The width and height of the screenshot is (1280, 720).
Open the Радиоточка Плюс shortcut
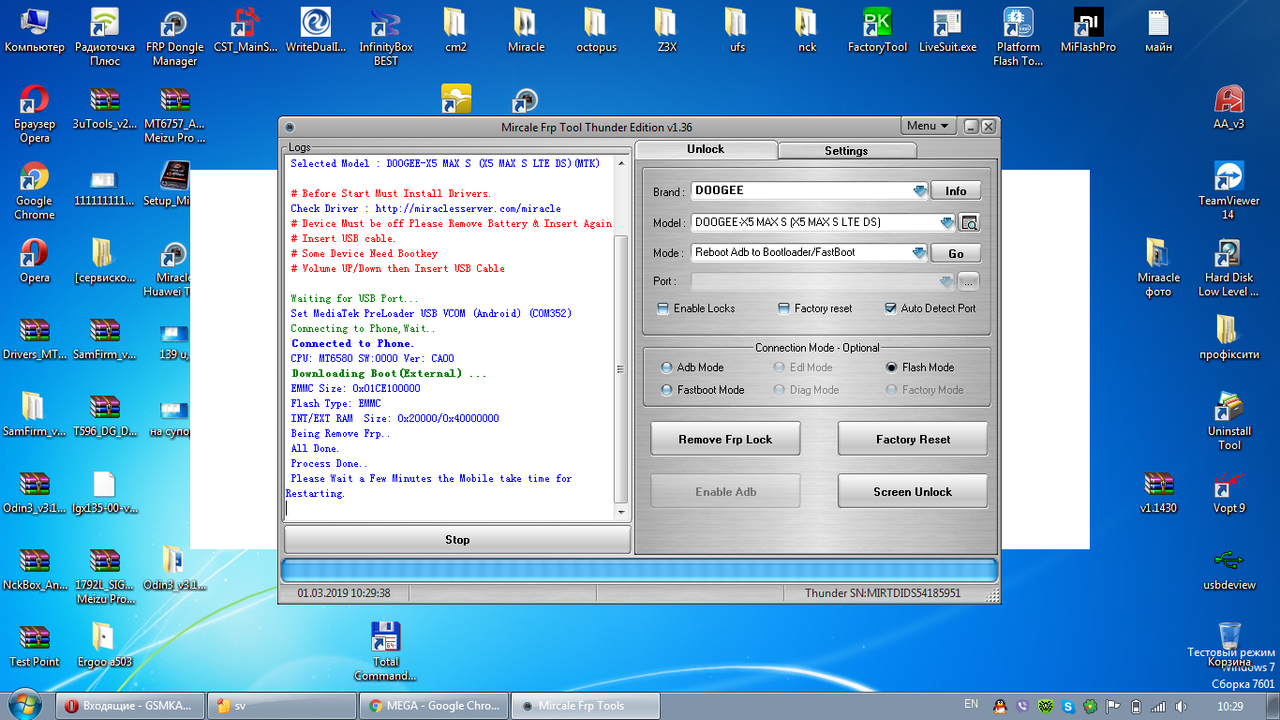pyautogui.click(x=105, y=37)
